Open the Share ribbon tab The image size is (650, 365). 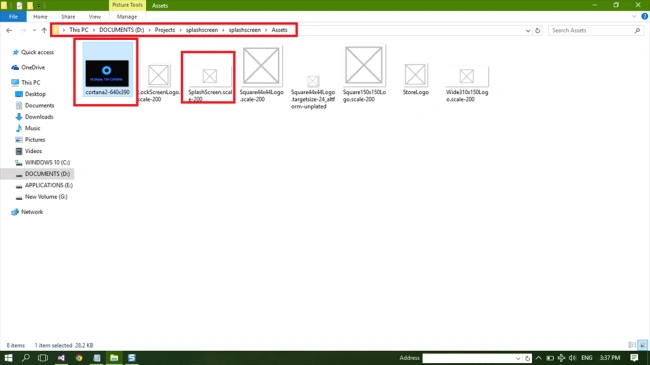coord(68,17)
